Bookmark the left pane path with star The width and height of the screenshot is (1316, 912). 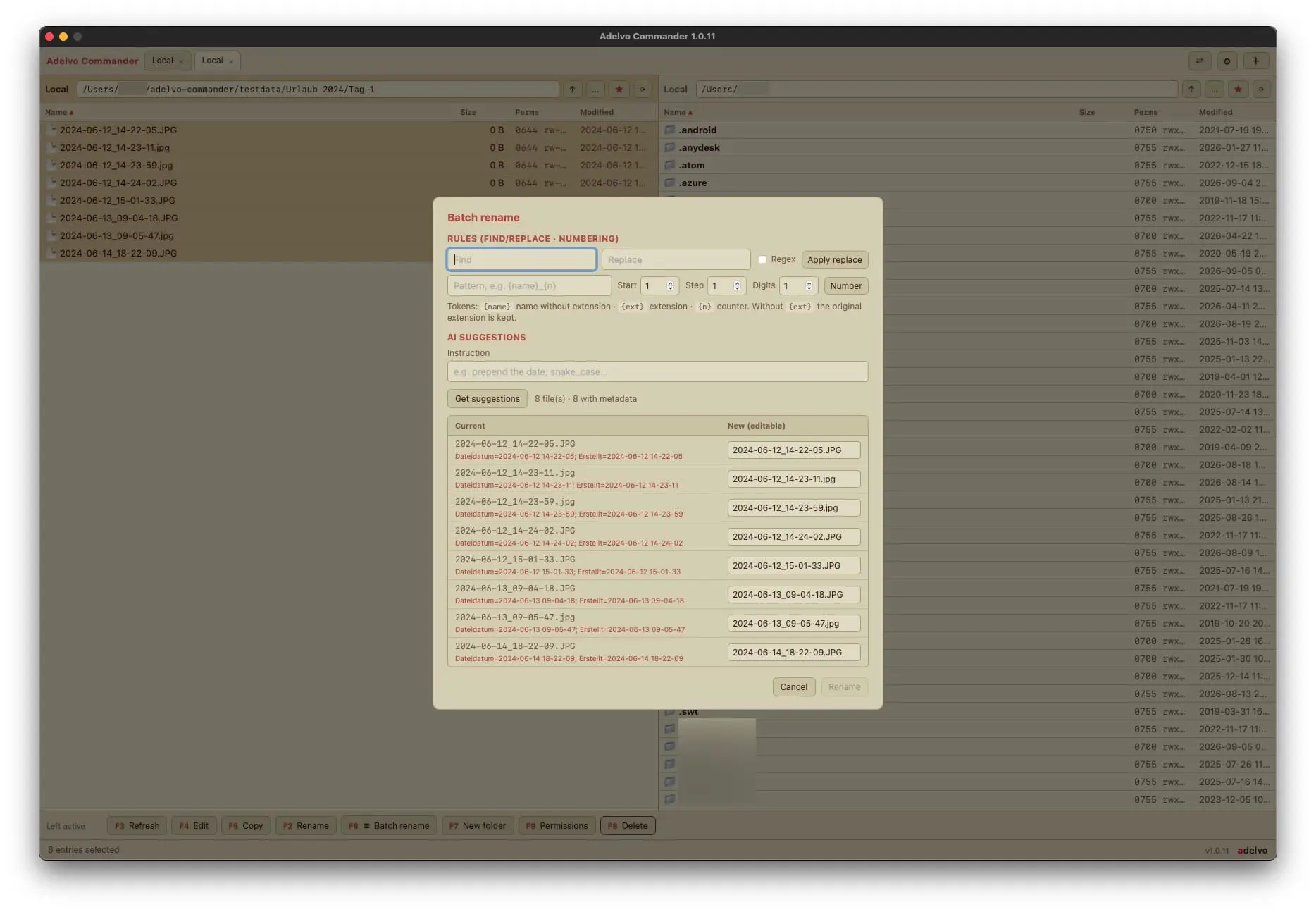[619, 90]
